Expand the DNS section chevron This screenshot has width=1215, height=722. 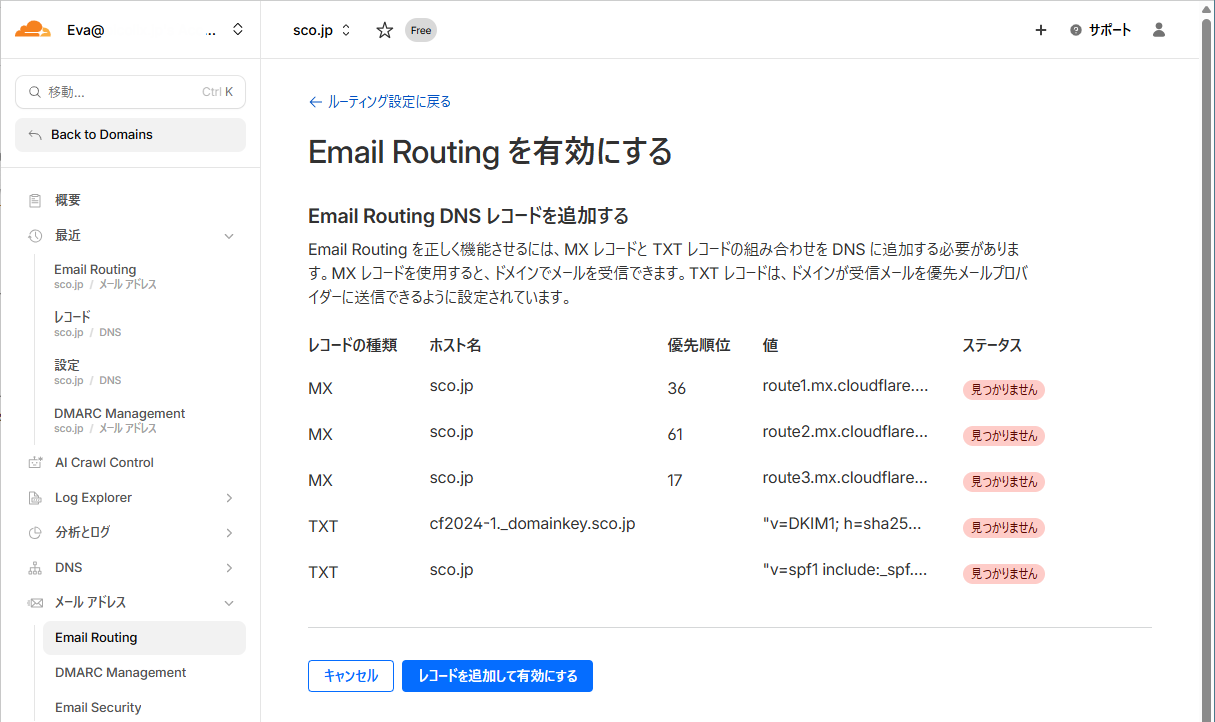pyautogui.click(x=229, y=567)
